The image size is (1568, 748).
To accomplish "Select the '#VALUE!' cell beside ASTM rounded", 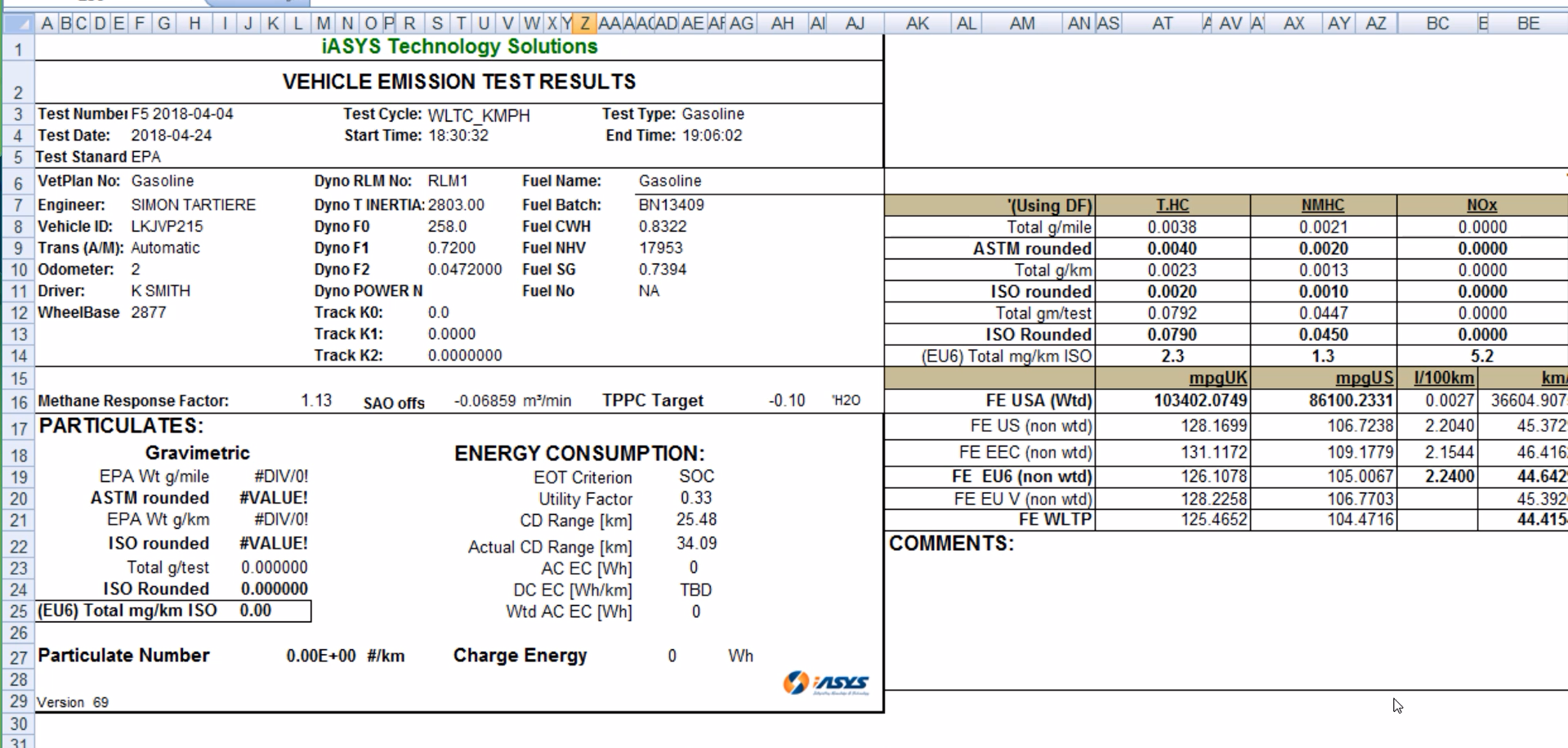I will click(274, 498).
